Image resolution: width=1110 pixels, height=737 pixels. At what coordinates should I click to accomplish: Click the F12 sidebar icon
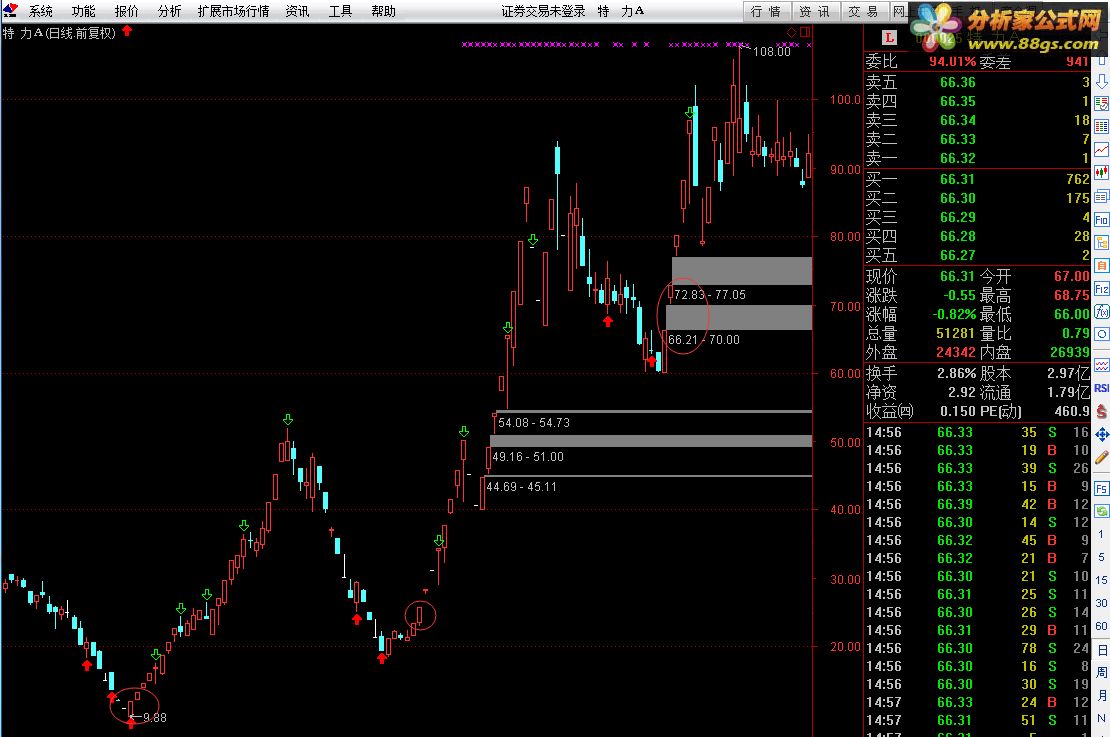tap(1102, 289)
